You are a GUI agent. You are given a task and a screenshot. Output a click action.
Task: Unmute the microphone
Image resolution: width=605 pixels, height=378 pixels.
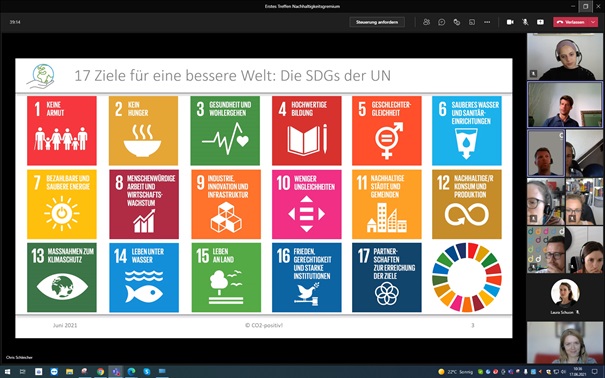tap(525, 22)
